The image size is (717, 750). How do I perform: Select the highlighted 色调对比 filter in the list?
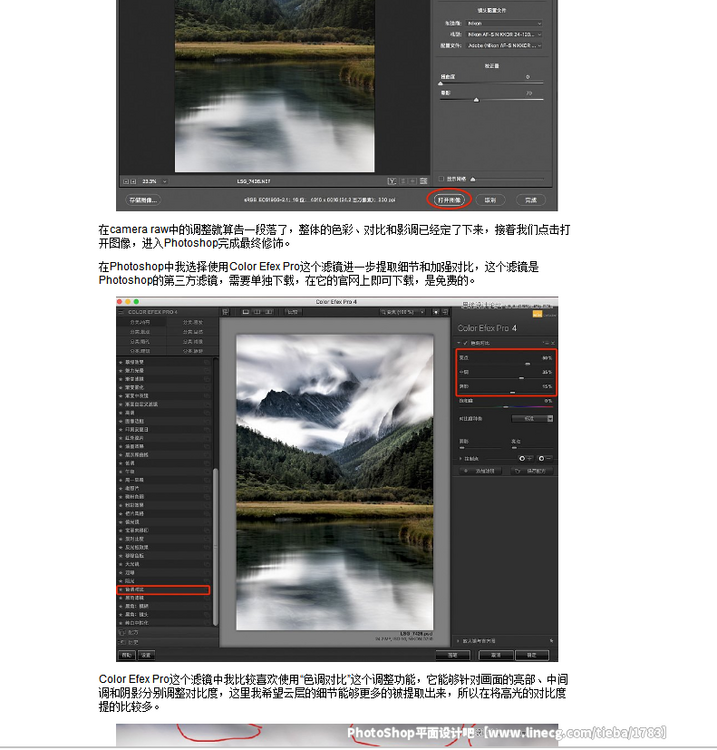[x=163, y=590]
